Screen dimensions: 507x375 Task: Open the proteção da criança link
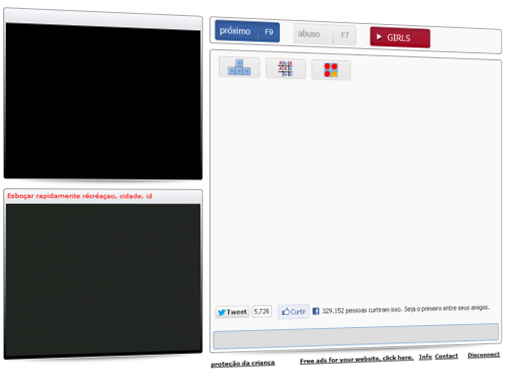[243, 363]
